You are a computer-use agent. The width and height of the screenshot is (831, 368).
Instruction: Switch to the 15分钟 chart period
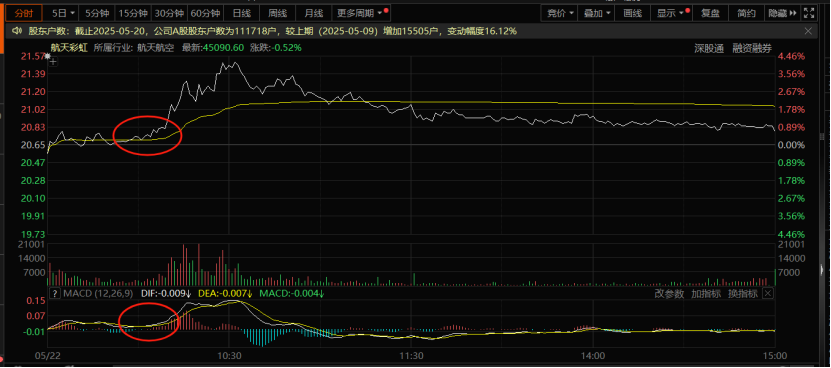pos(132,13)
